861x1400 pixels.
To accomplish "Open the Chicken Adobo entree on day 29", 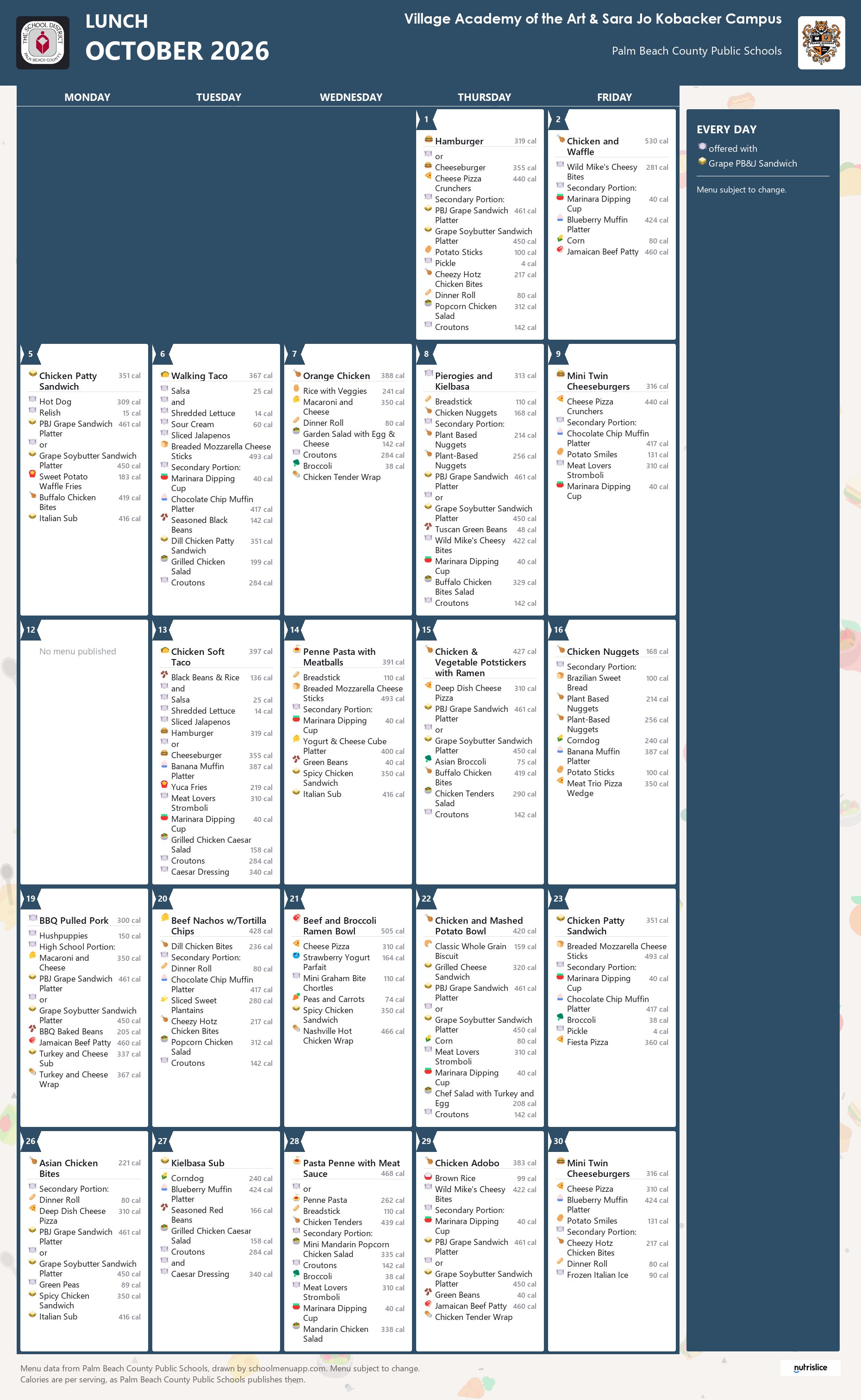I will pyautogui.click(x=467, y=1163).
